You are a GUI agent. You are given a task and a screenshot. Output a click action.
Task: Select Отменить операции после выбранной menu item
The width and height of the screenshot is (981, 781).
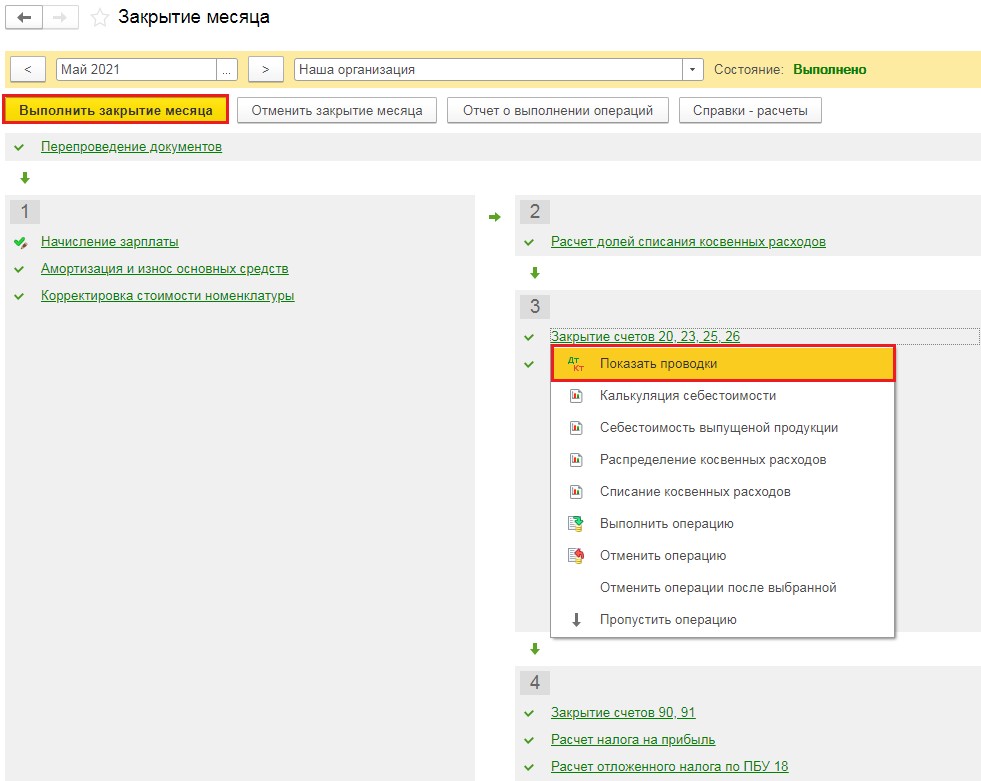(x=717, y=588)
